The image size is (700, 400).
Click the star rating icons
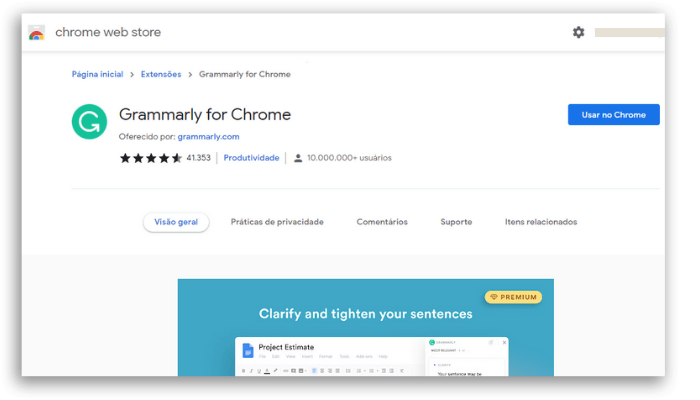click(151, 158)
